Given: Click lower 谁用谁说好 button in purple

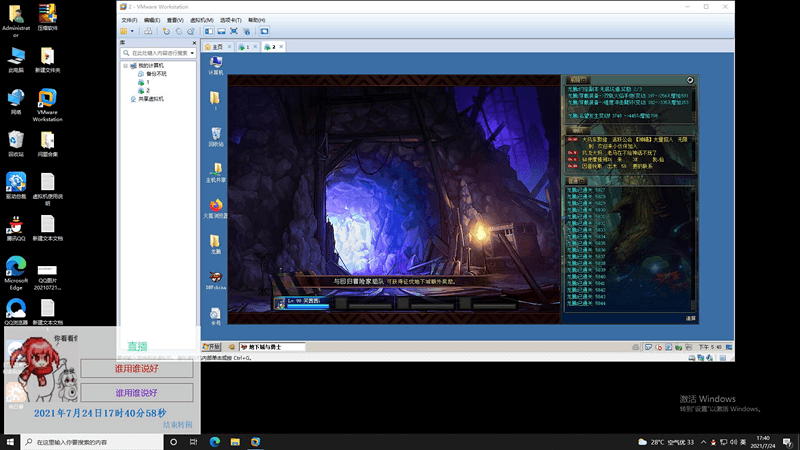Looking at the screenshot, I should point(137,392).
